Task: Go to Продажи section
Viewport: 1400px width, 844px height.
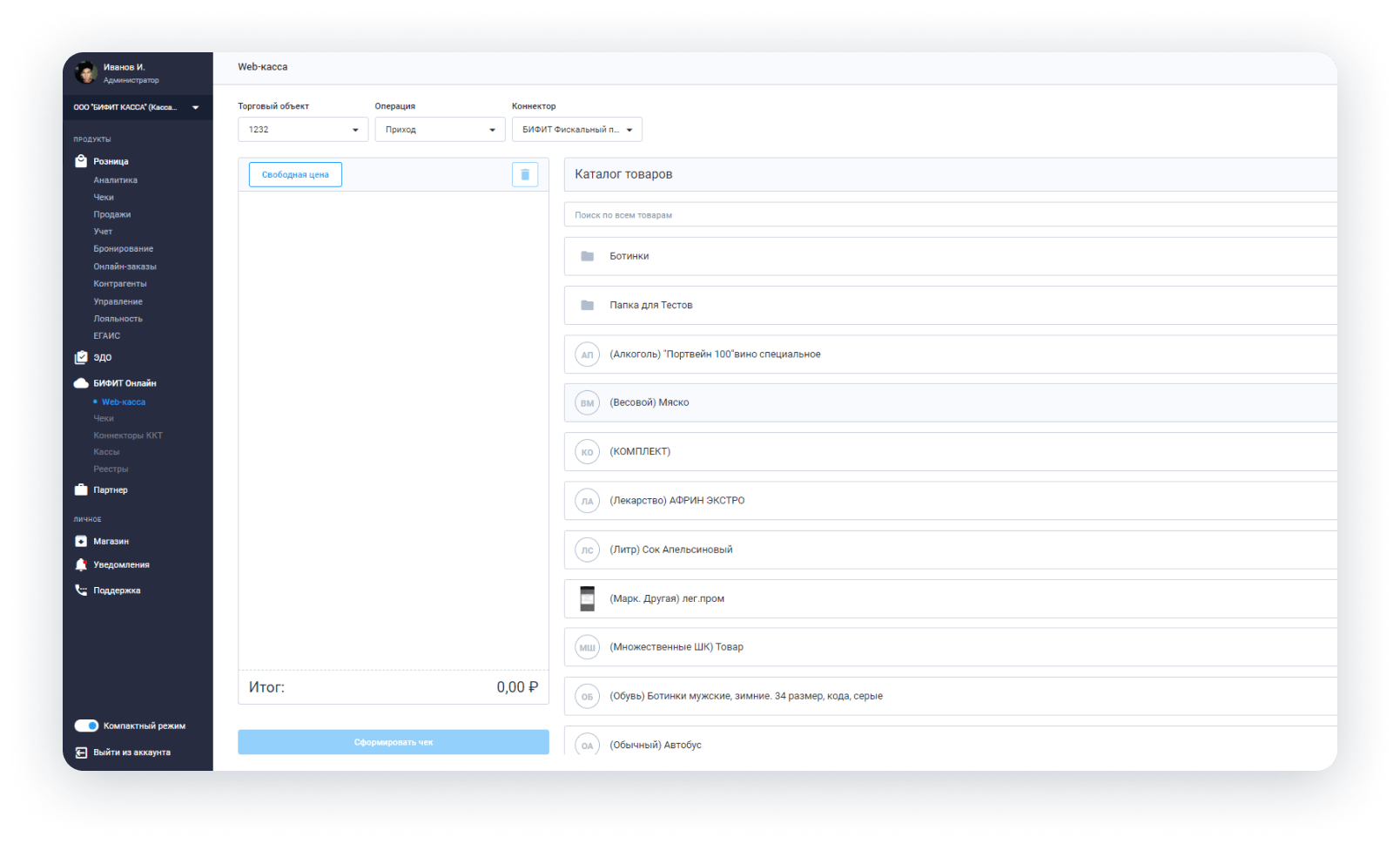Action: [111, 214]
